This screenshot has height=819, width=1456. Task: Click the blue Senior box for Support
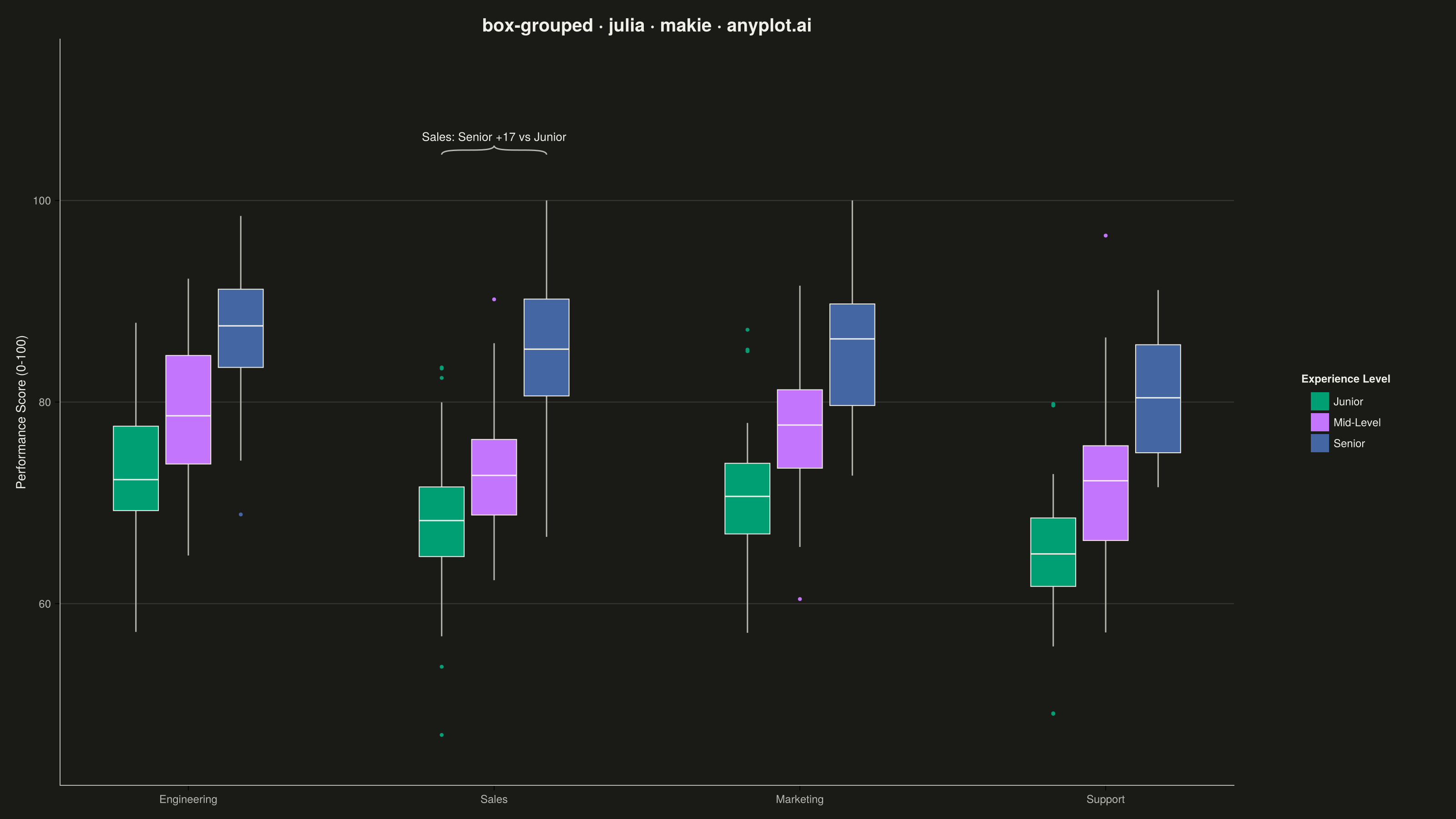click(x=1158, y=399)
